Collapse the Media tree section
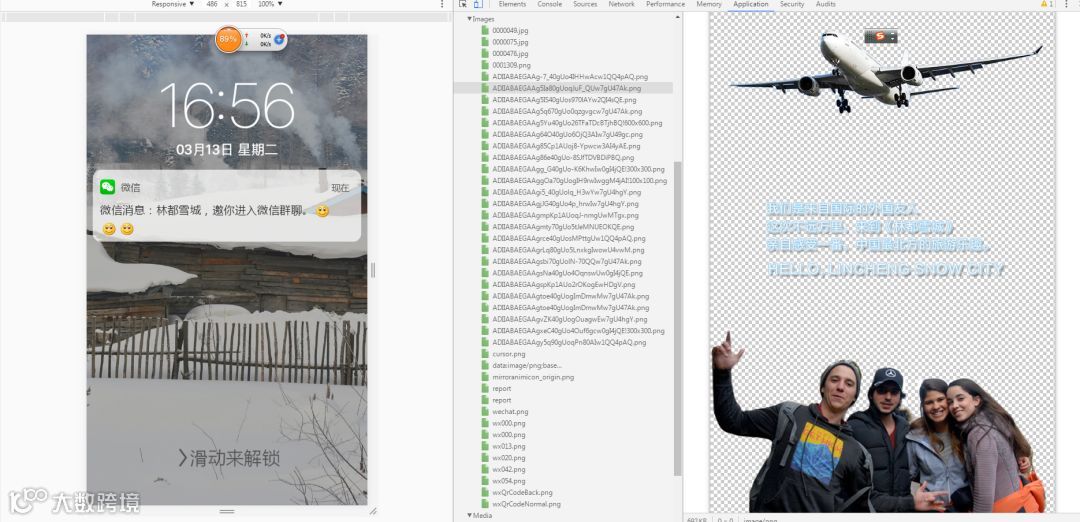Image resolution: width=1080 pixels, height=522 pixels. [470, 516]
